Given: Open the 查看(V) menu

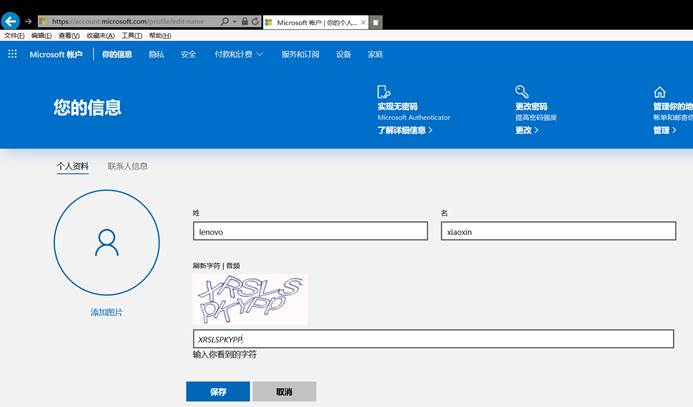Looking at the screenshot, I should (69, 36).
